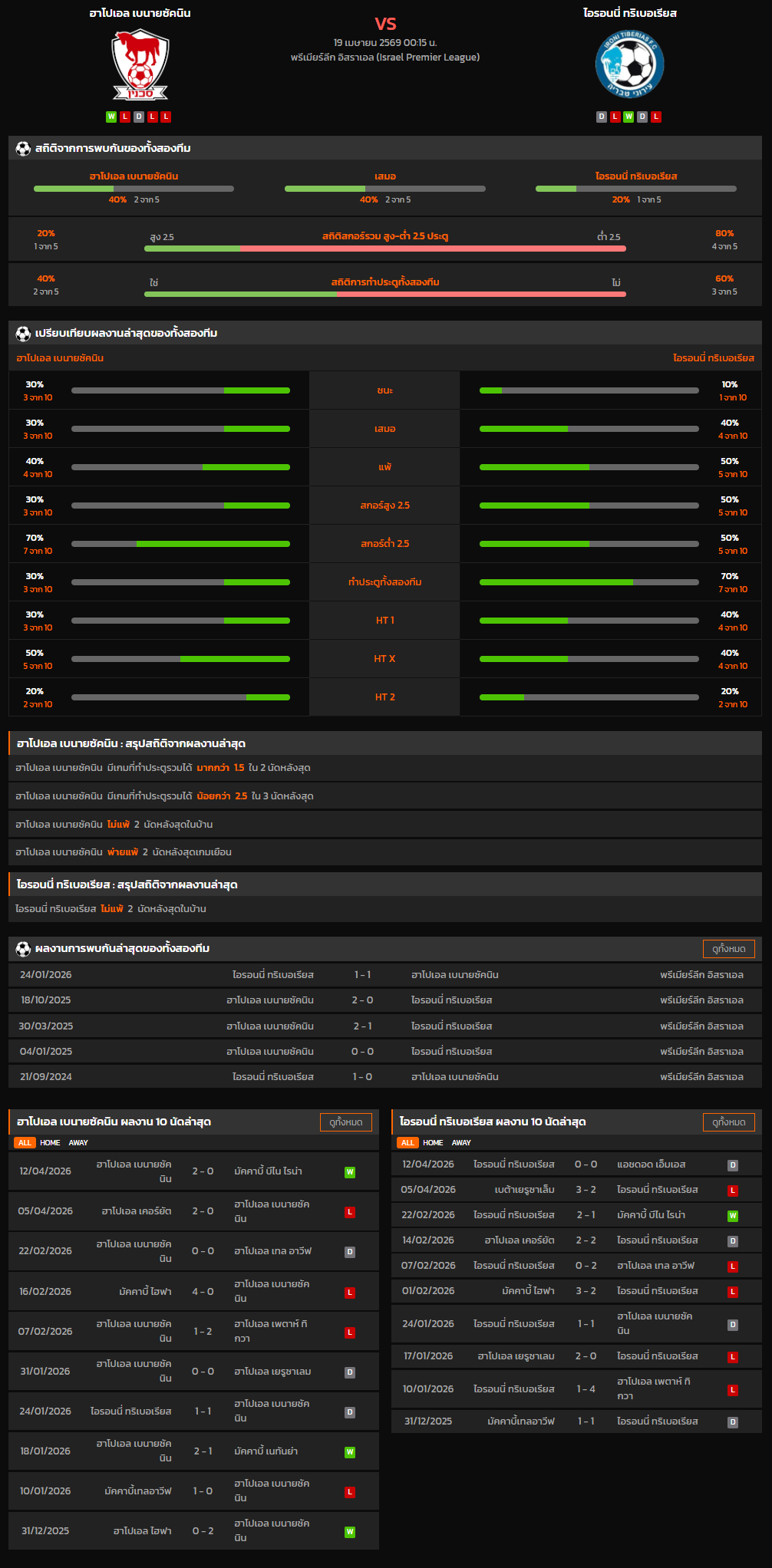Click 'ดูทั้งหมด' button in head-to-head results section

pyautogui.click(x=728, y=949)
